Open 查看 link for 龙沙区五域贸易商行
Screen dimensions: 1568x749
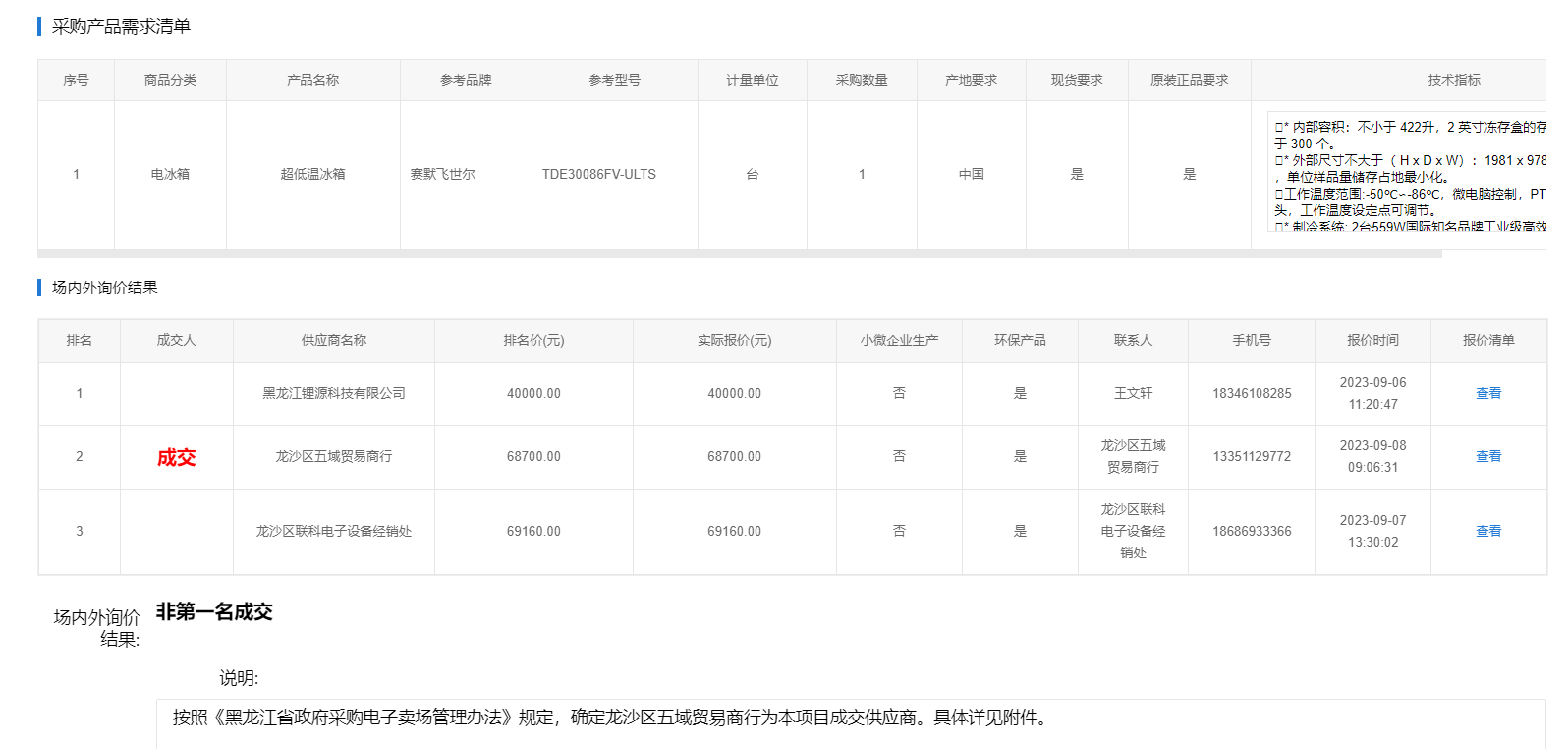click(1487, 456)
